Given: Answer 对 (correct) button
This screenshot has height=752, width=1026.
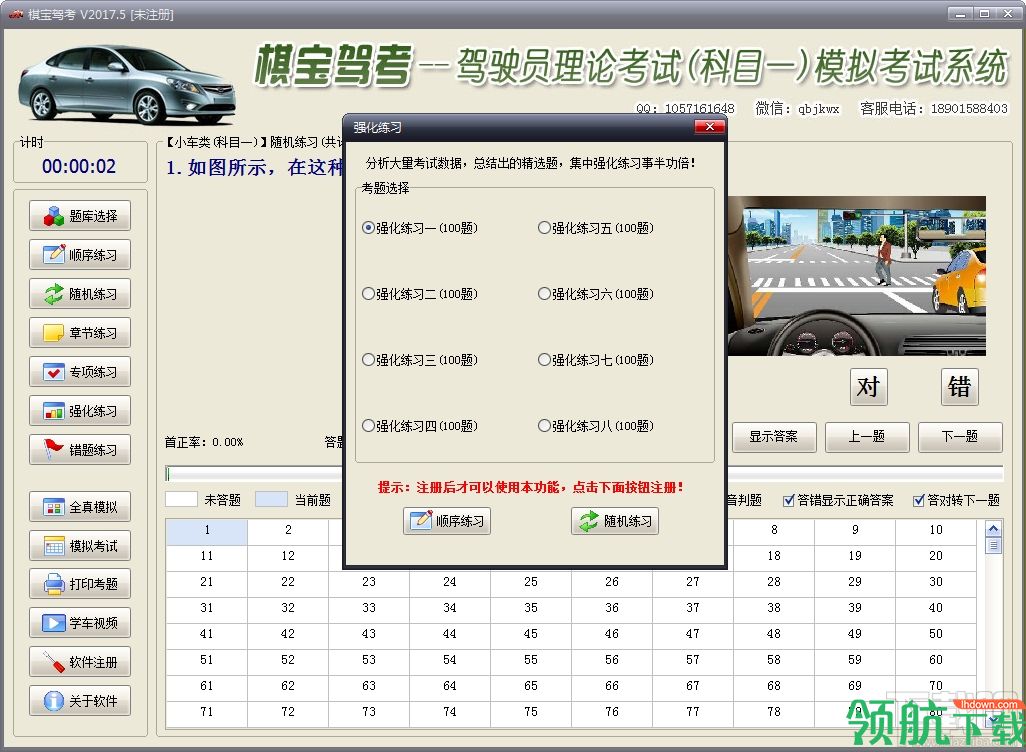Looking at the screenshot, I should (x=868, y=387).
